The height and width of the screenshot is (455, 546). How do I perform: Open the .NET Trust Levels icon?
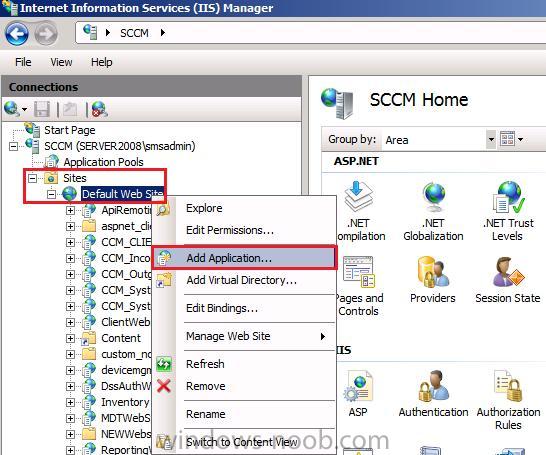tap(508, 211)
